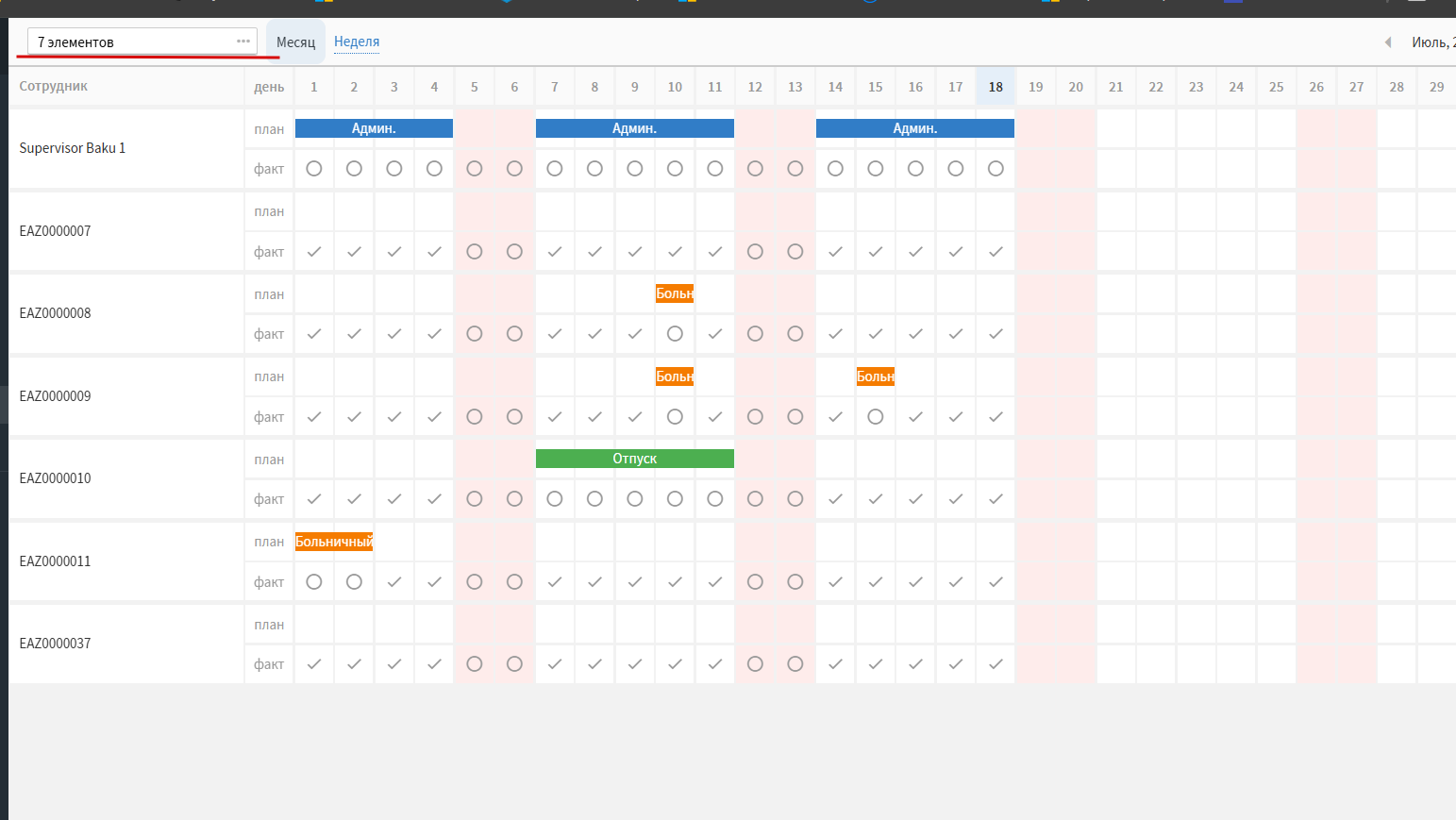Toggle fact circle day 2 for EAZ0000011
1456x820 pixels.
354,582
